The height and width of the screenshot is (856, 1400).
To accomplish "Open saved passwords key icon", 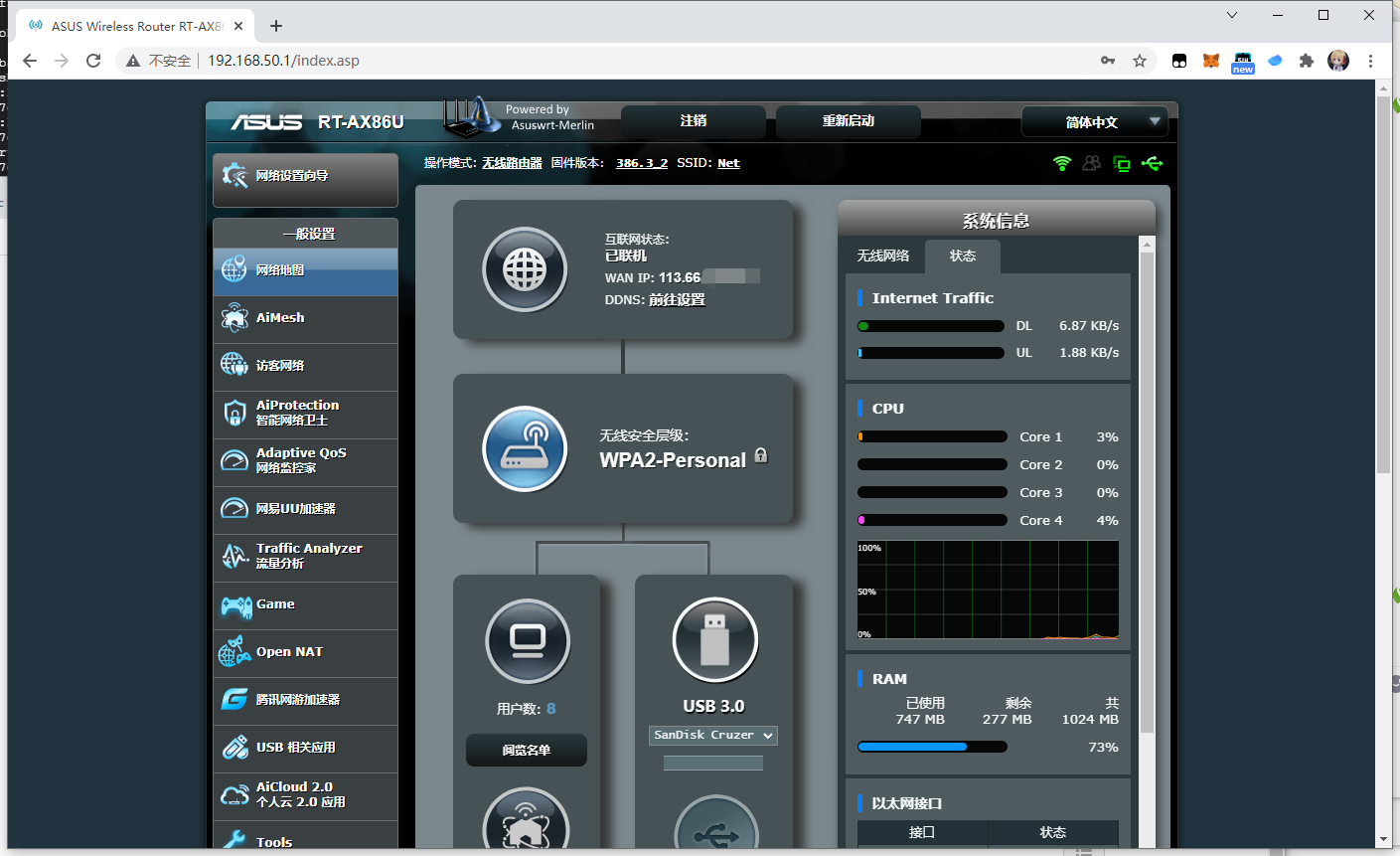I will click(1108, 61).
